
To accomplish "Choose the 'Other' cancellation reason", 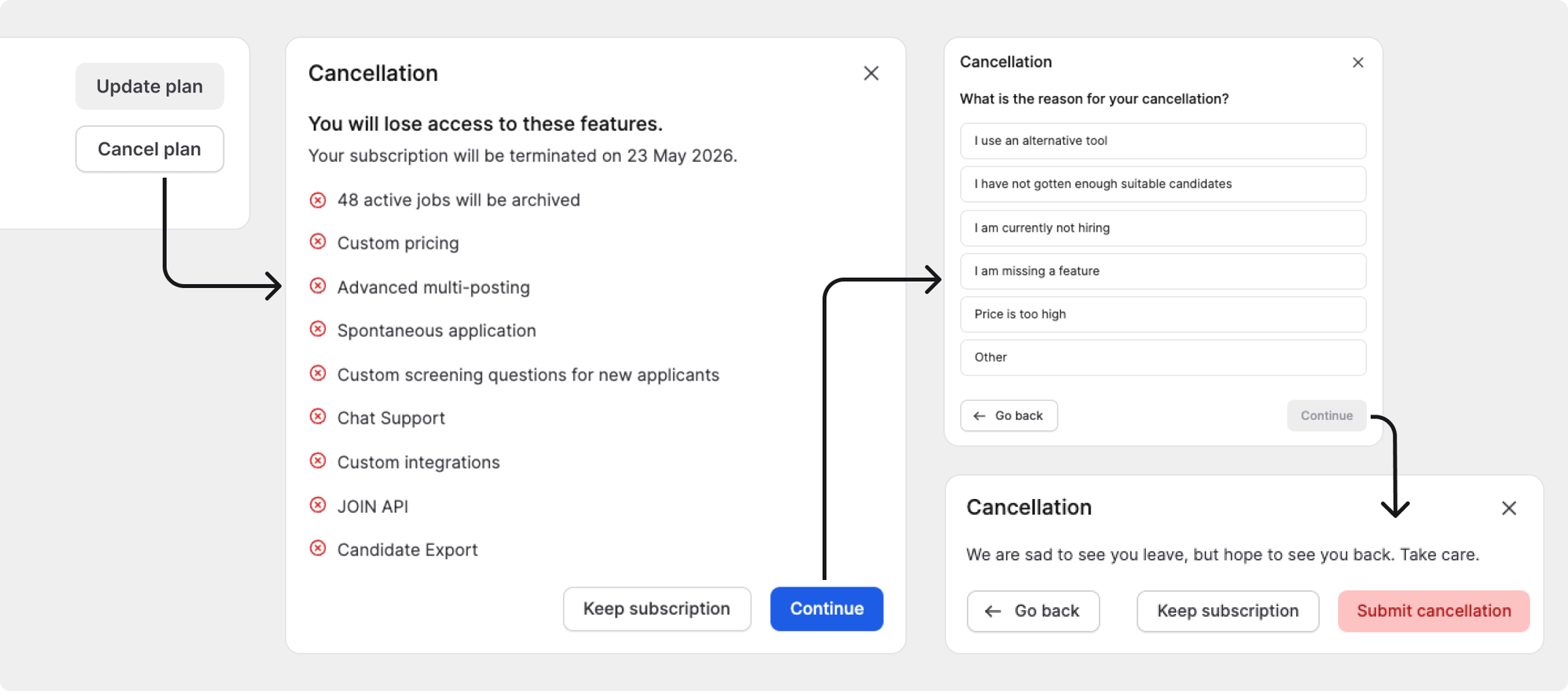I will tap(1162, 357).
